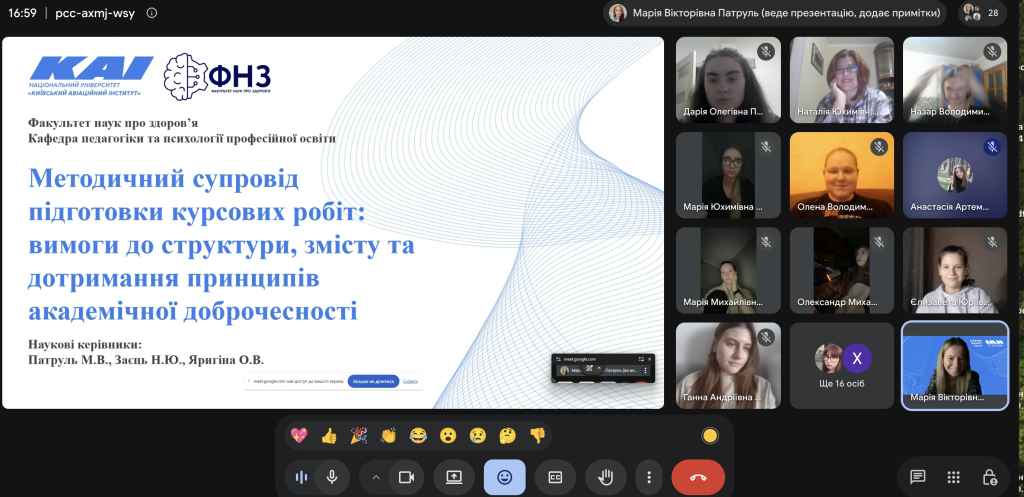Click muted mic icon on Марія Юхимівна tile
Screen dimensions: 1024x497
click(x=765, y=147)
